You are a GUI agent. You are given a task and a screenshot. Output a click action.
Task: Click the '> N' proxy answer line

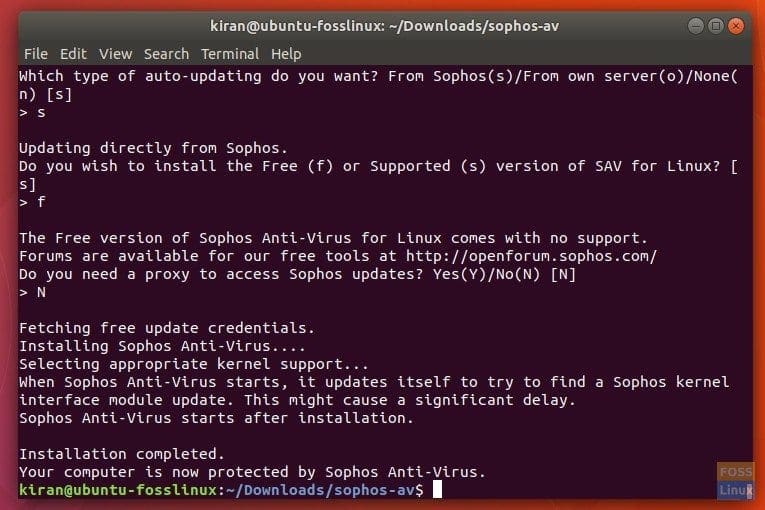[x=32, y=292]
